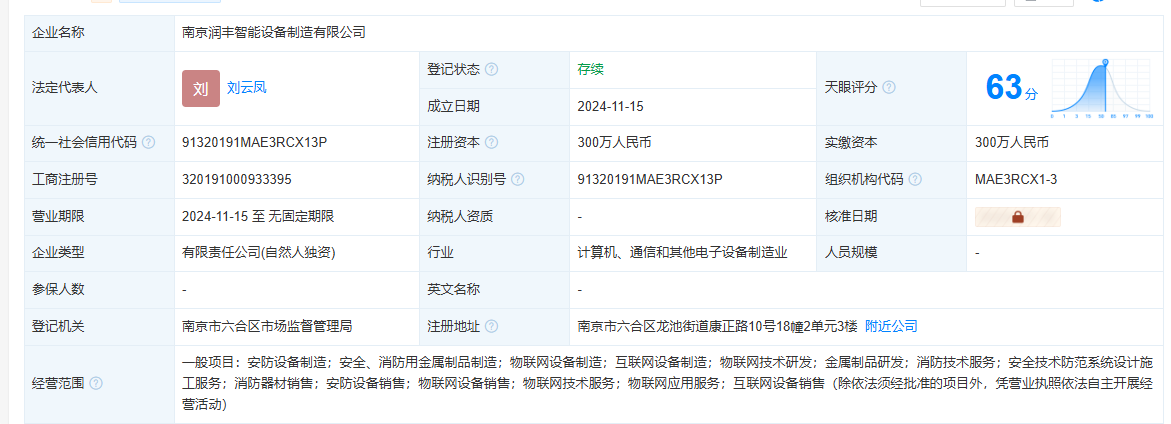The image size is (1171, 424).
Task: Click address 南京市六合区龙池街道康正路10号18幢2单元3楼
Action: click(x=718, y=326)
